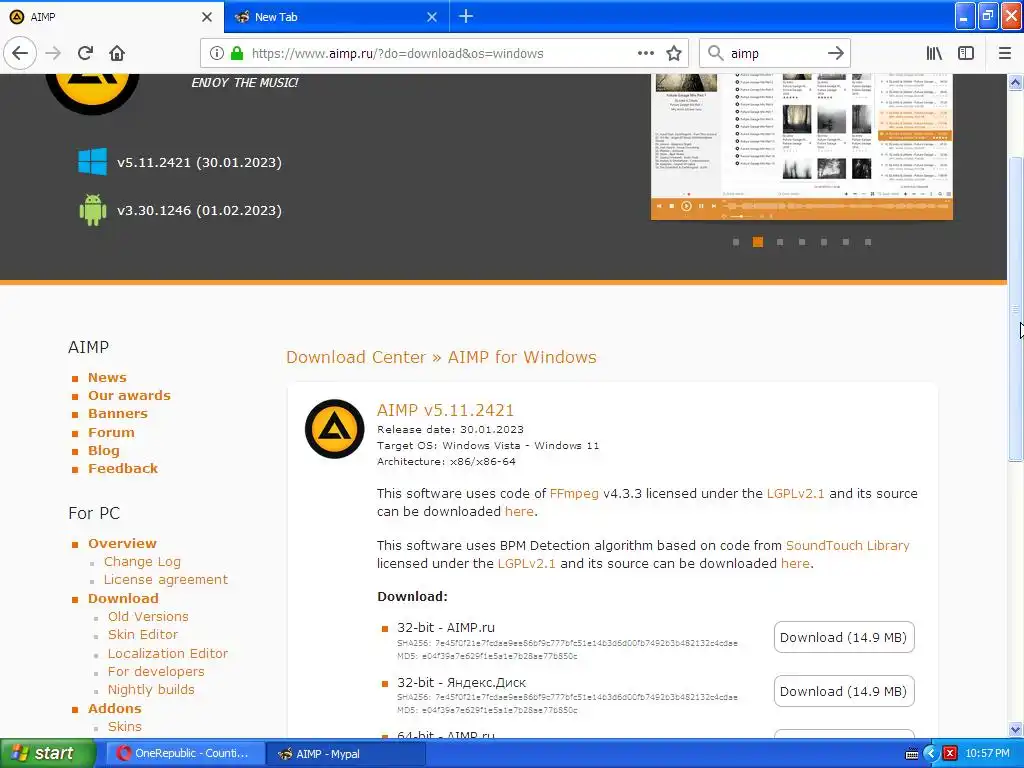Screen dimensions: 1024x768
Task: Toggle the sidebar view icon
Action: pyautogui.click(x=966, y=54)
